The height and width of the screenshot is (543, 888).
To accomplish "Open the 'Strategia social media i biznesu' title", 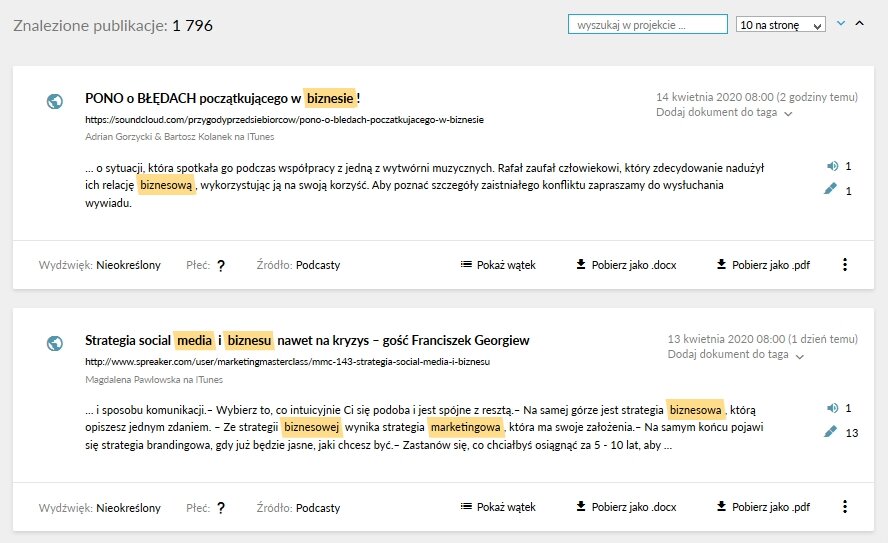I will coord(307,340).
